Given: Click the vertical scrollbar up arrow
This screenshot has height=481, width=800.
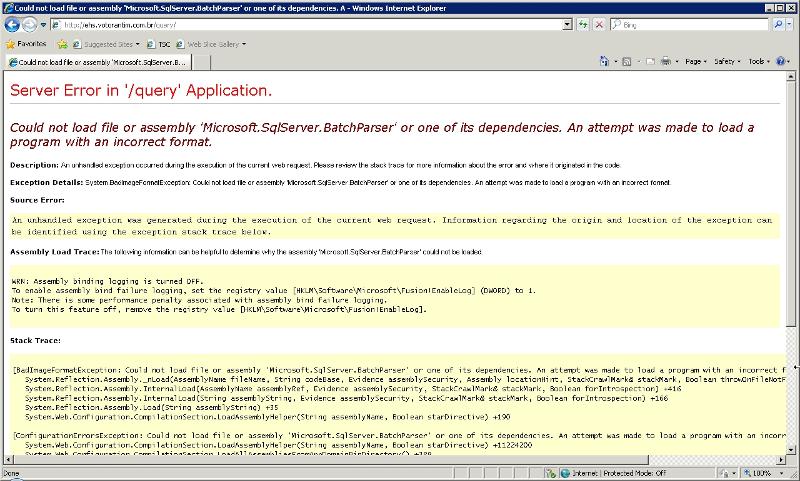Looking at the screenshot, I should (x=791, y=77).
